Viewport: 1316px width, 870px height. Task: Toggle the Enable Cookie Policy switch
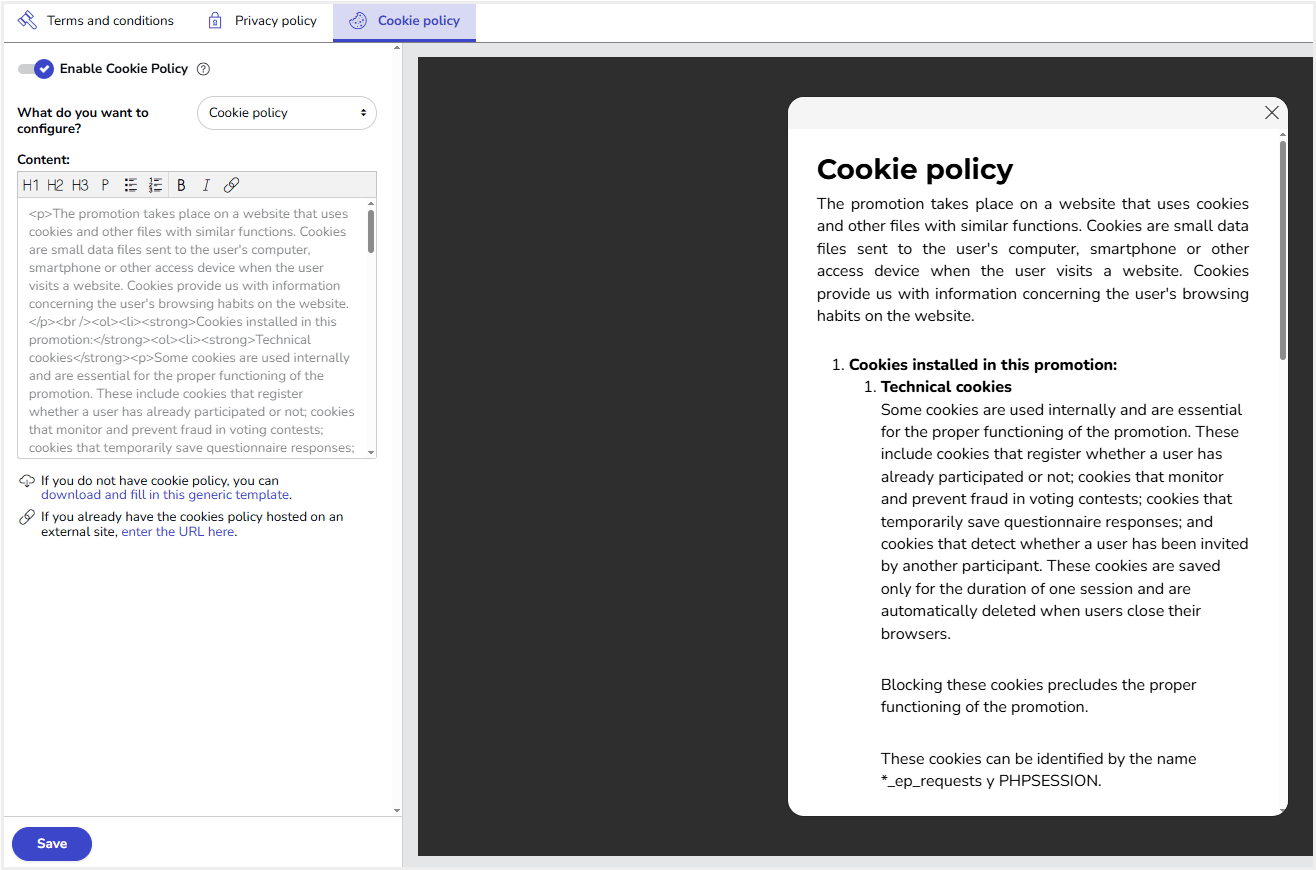click(35, 69)
